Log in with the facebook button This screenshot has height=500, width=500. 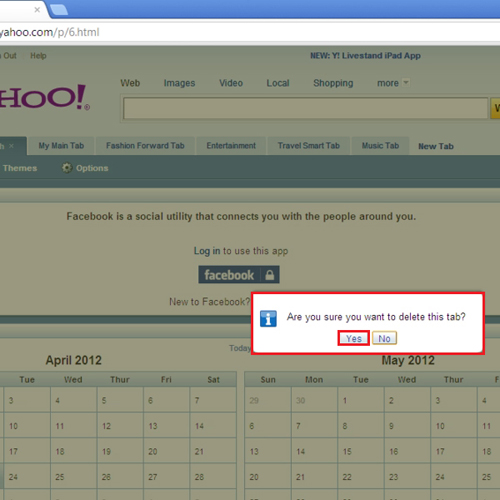239,275
